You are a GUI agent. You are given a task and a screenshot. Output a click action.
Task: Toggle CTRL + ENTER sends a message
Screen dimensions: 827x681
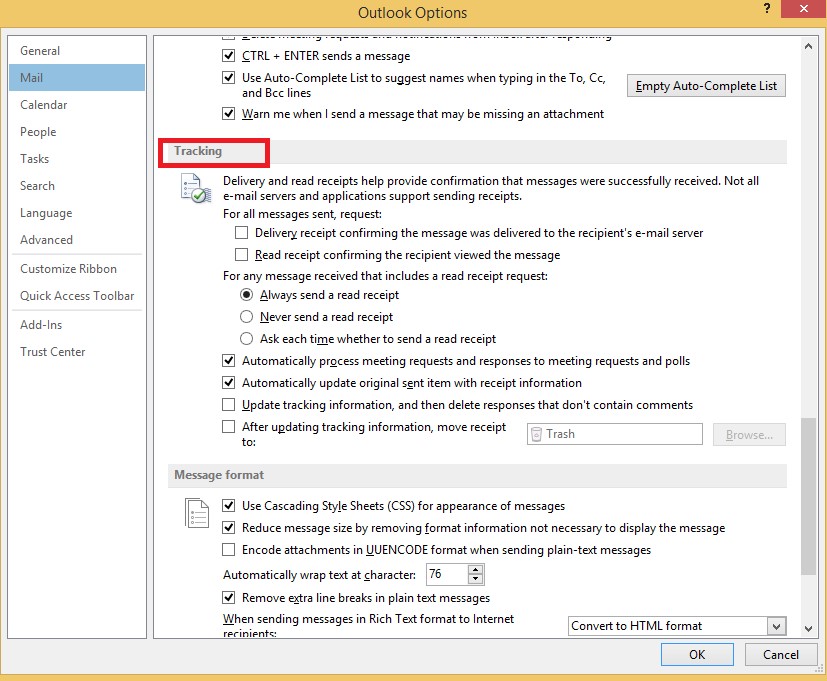tap(228, 55)
